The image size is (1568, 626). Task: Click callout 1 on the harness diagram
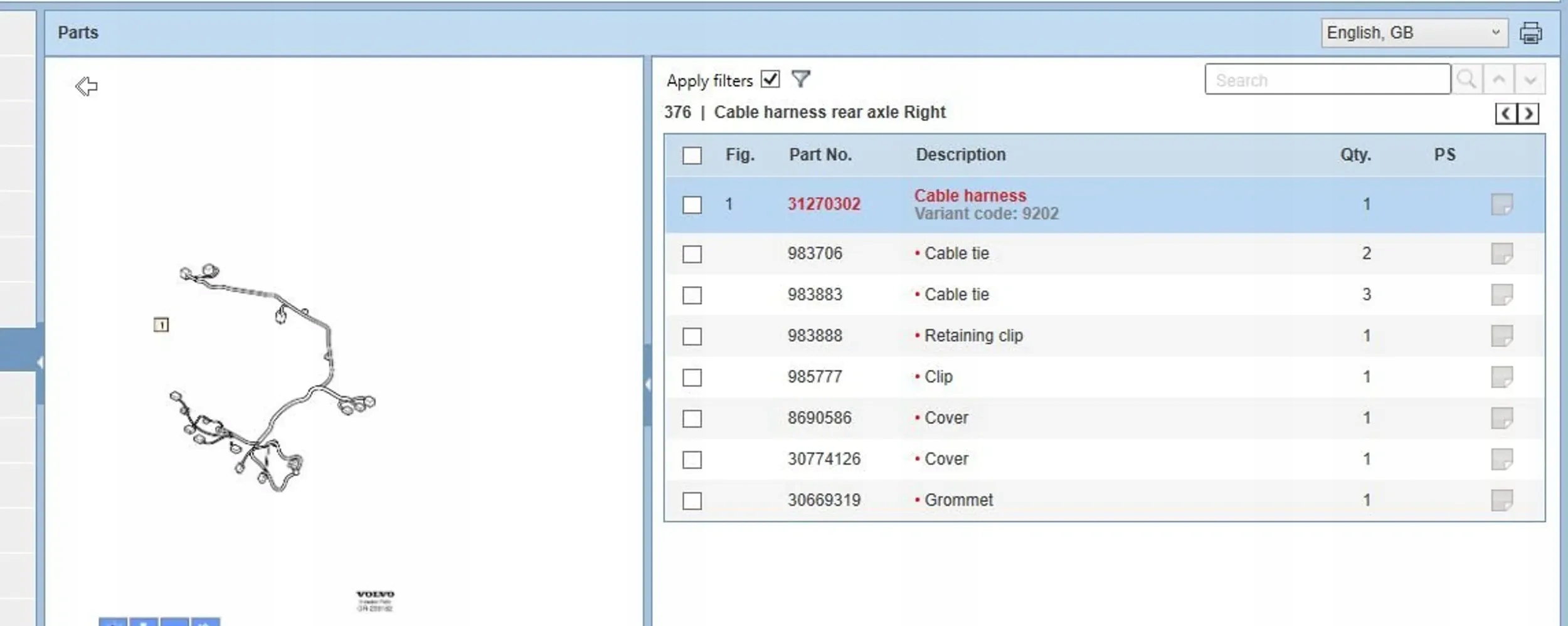(x=161, y=324)
